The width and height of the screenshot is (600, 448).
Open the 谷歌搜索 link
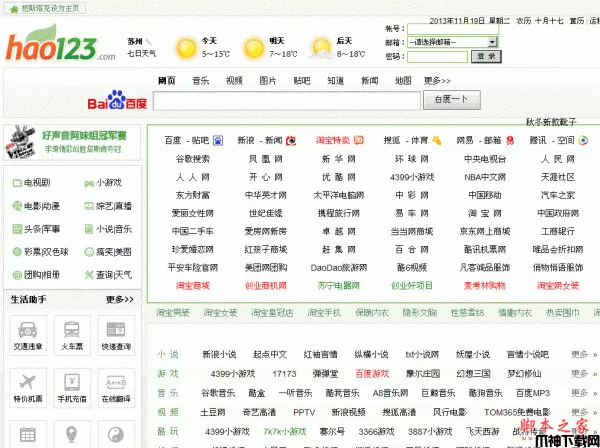pyautogui.click(x=193, y=159)
